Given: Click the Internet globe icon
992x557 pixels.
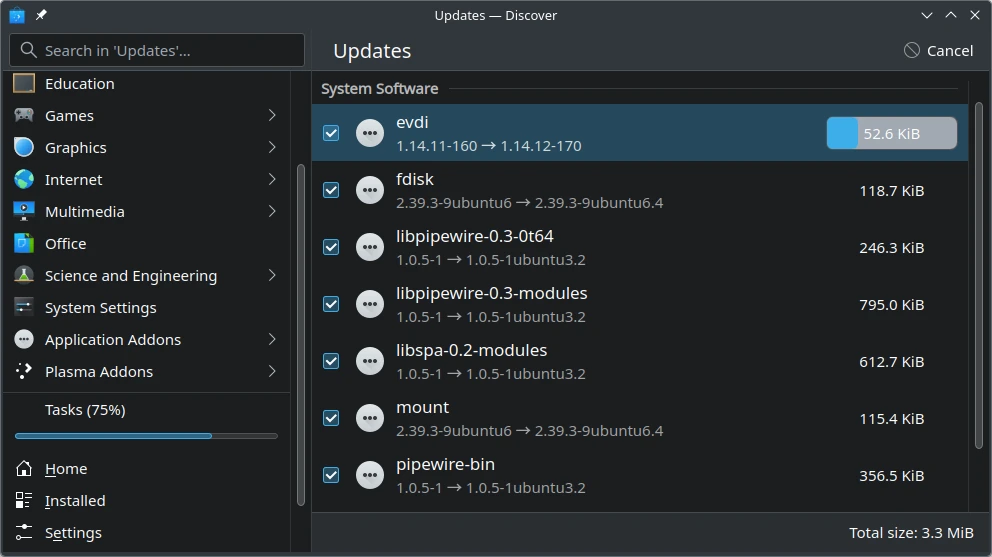Looking at the screenshot, I should [24, 180].
